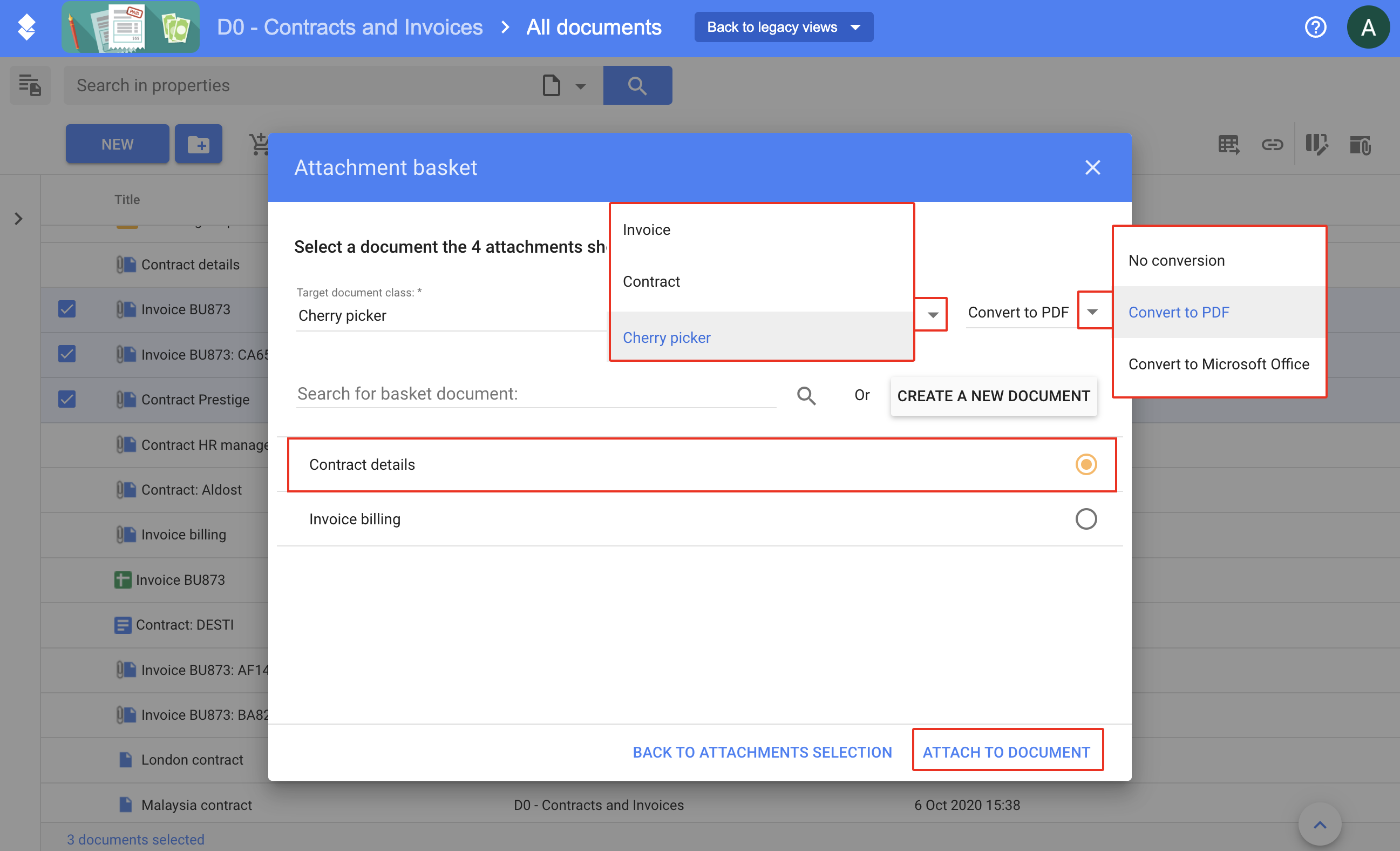Click the basket document search magnifier
Viewport: 1400px width, 851px height.
point(806,396)
